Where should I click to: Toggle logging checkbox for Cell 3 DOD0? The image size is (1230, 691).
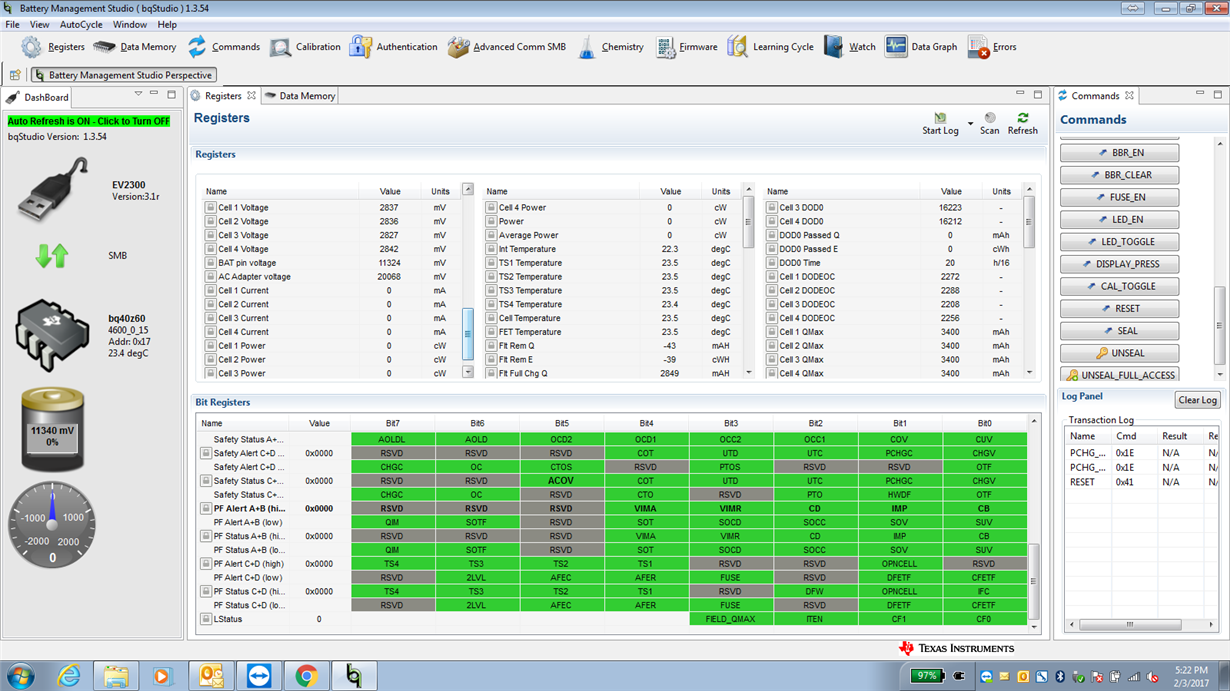(x=772, y=208)
